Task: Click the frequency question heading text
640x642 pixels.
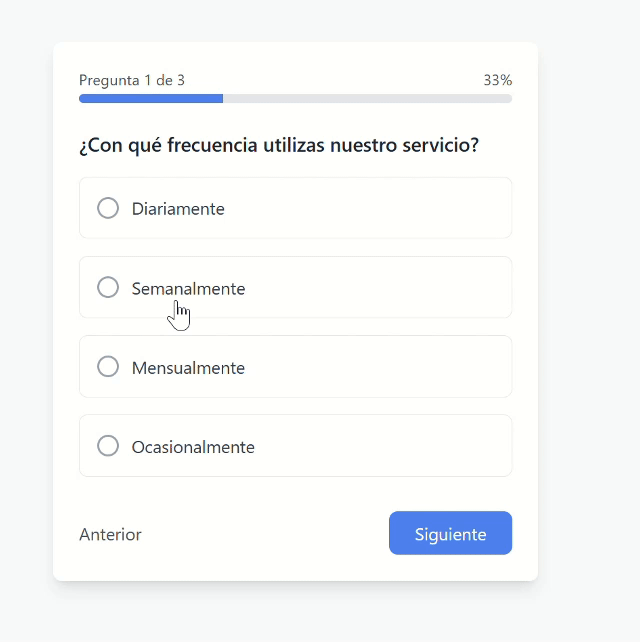Action: coord(279,145)
